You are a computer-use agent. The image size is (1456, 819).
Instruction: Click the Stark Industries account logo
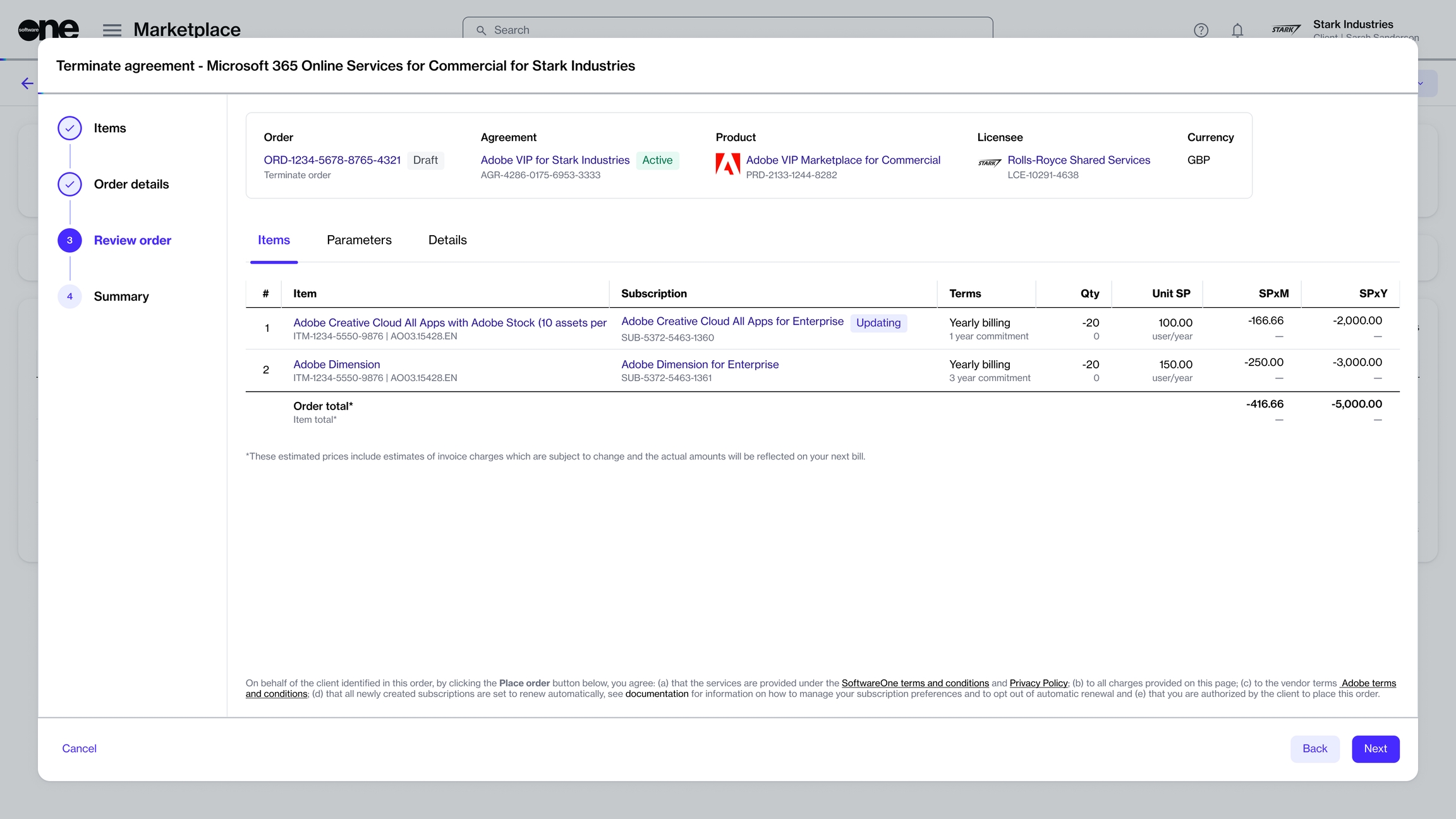click(1286, 30)
